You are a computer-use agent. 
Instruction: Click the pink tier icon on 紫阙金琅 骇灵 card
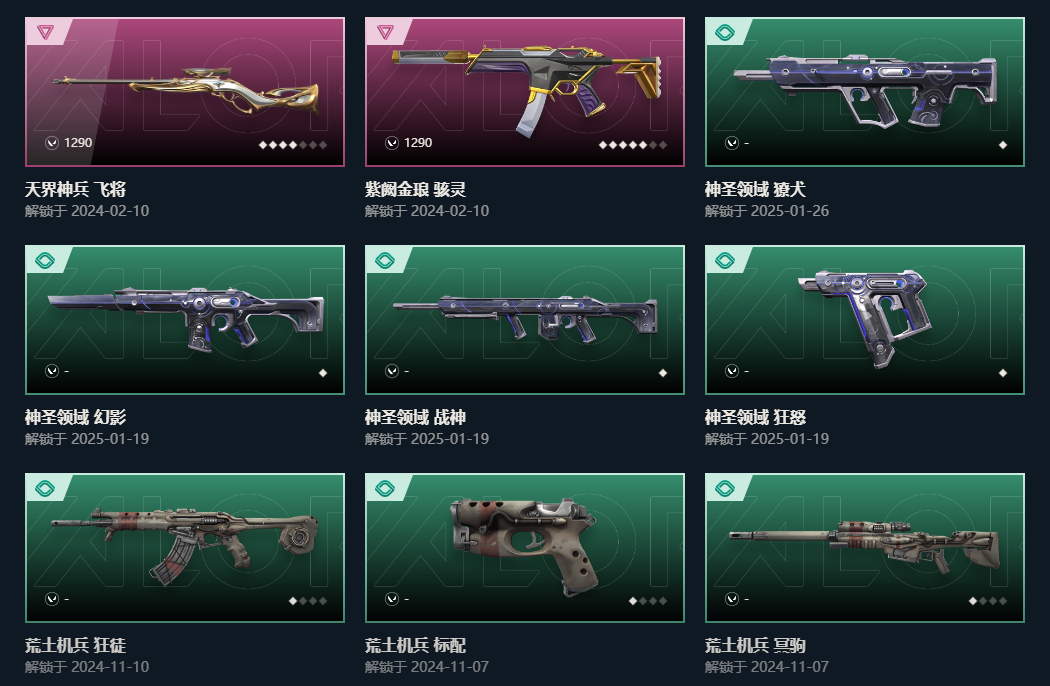coord(385,31)
